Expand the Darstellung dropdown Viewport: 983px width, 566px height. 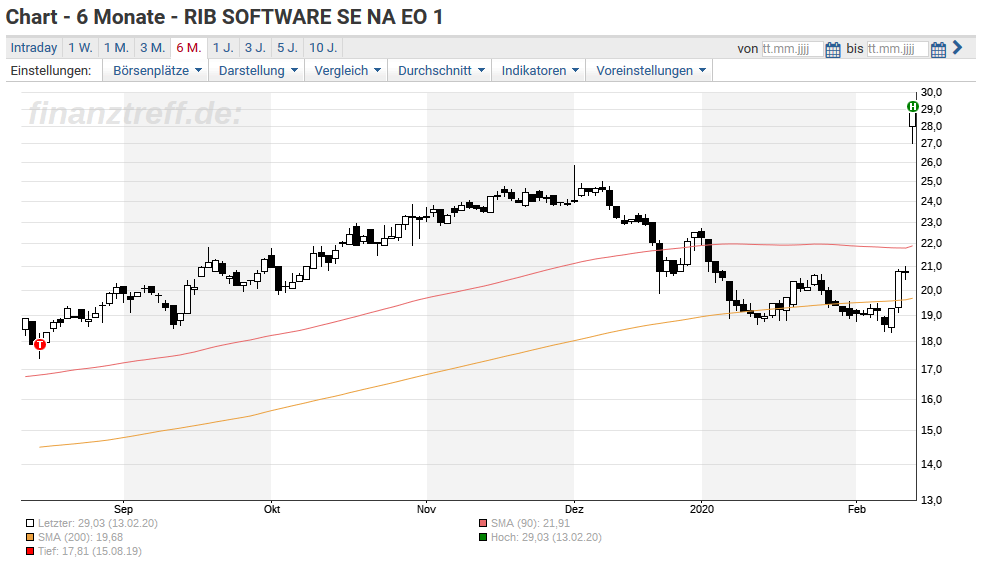click(257, 71)
